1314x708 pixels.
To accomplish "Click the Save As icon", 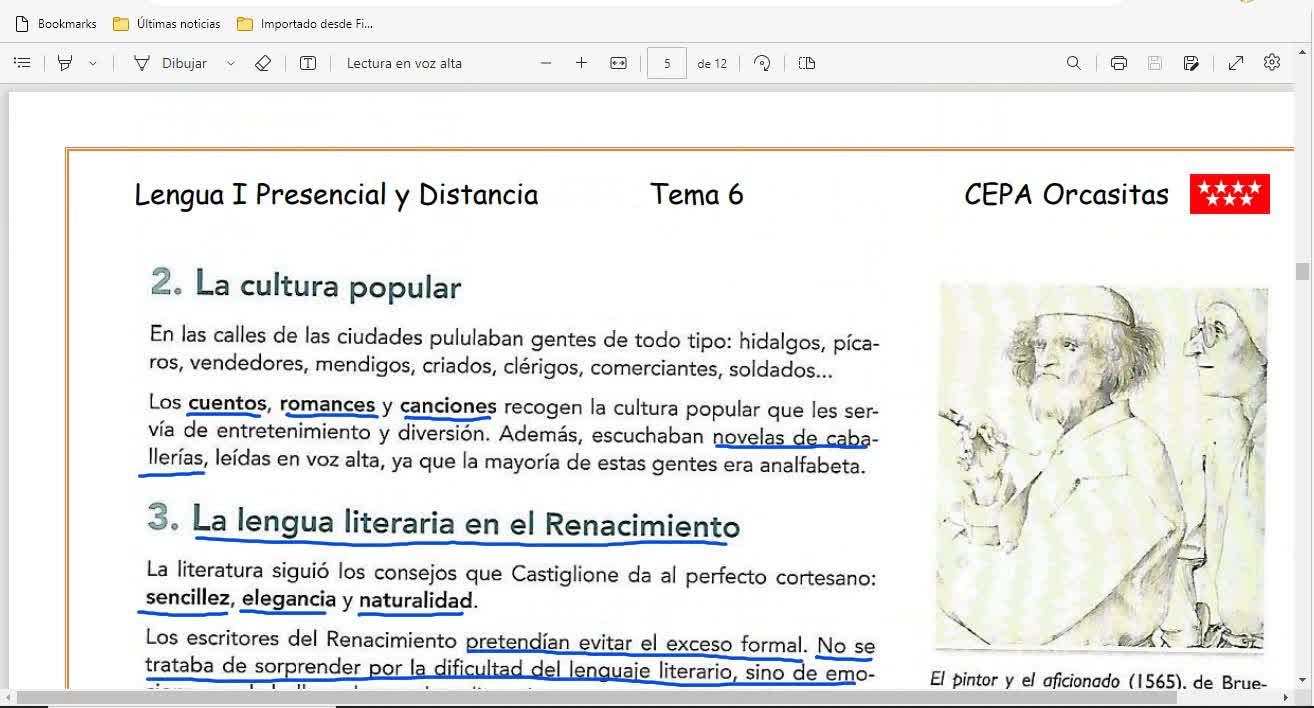I will point(1190,63).
